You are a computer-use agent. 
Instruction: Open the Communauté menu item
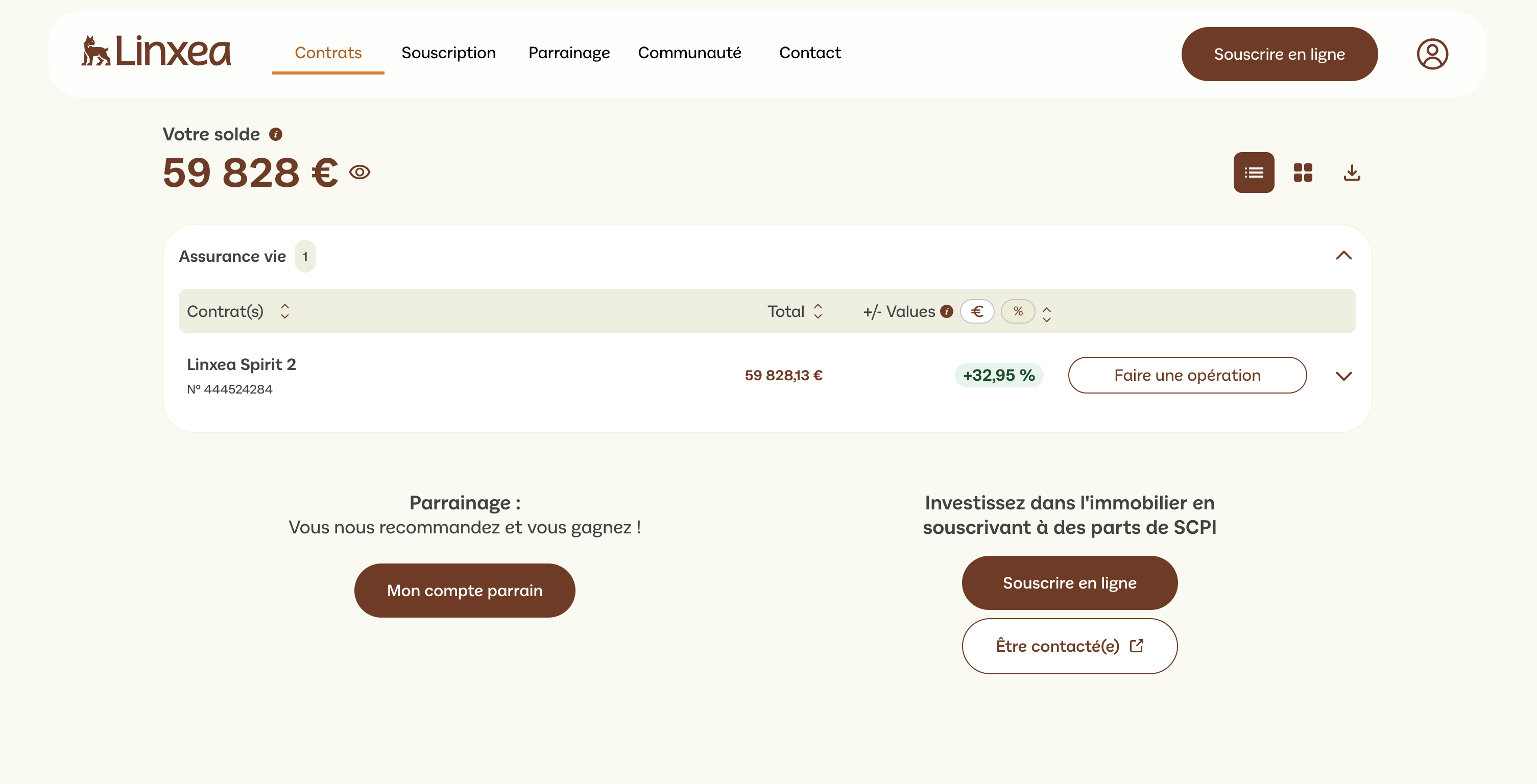tap(689, 53)
